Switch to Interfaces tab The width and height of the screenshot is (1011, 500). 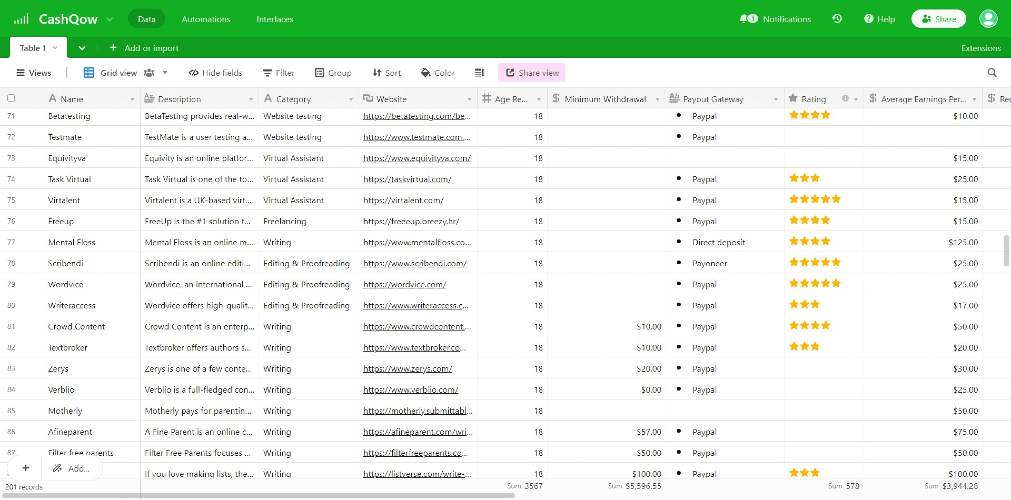pyautogui.click(x=275, y=19)
